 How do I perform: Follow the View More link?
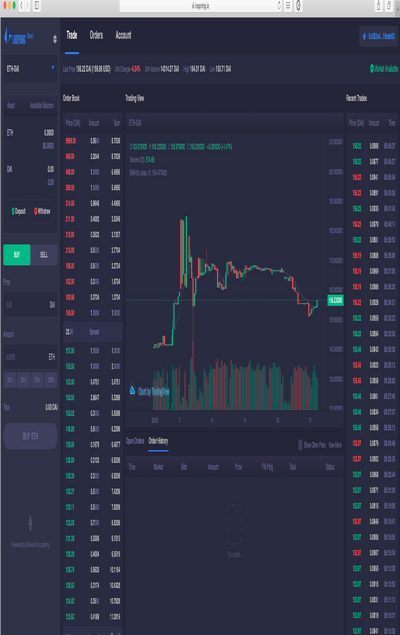click(334, 445)
